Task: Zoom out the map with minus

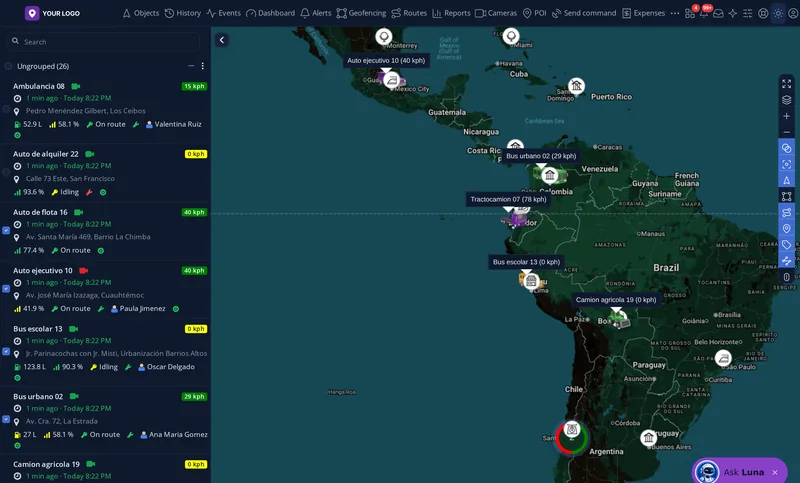Action: [787, 132]
